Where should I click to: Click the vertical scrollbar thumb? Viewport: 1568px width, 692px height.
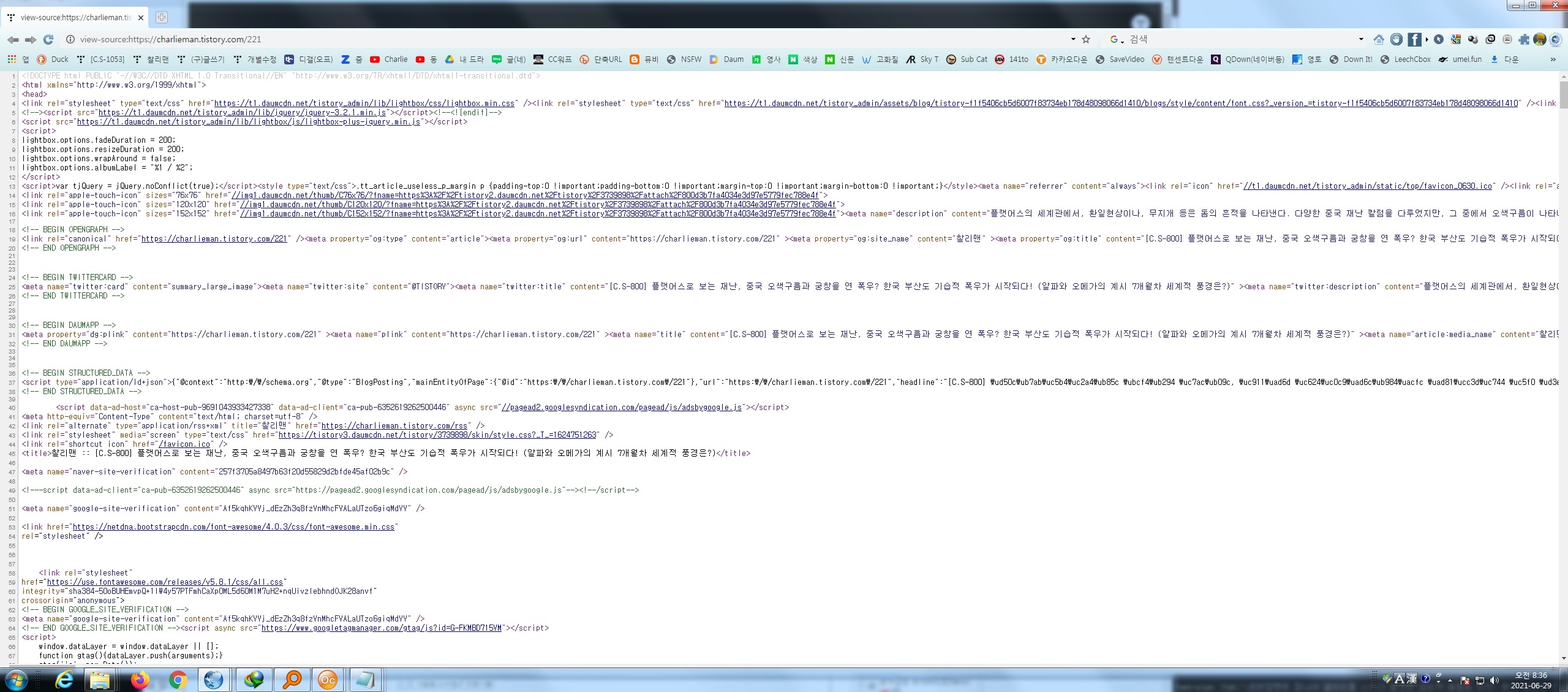(1563, 95)
